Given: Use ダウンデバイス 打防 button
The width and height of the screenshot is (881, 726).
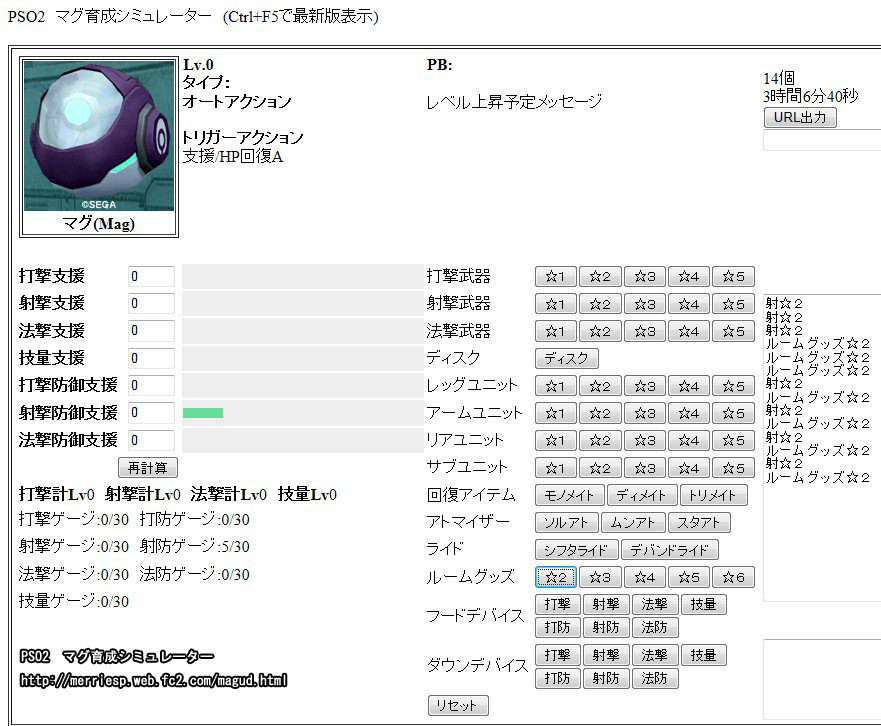Looking at the screenshot, I should [x=558, y=678].
